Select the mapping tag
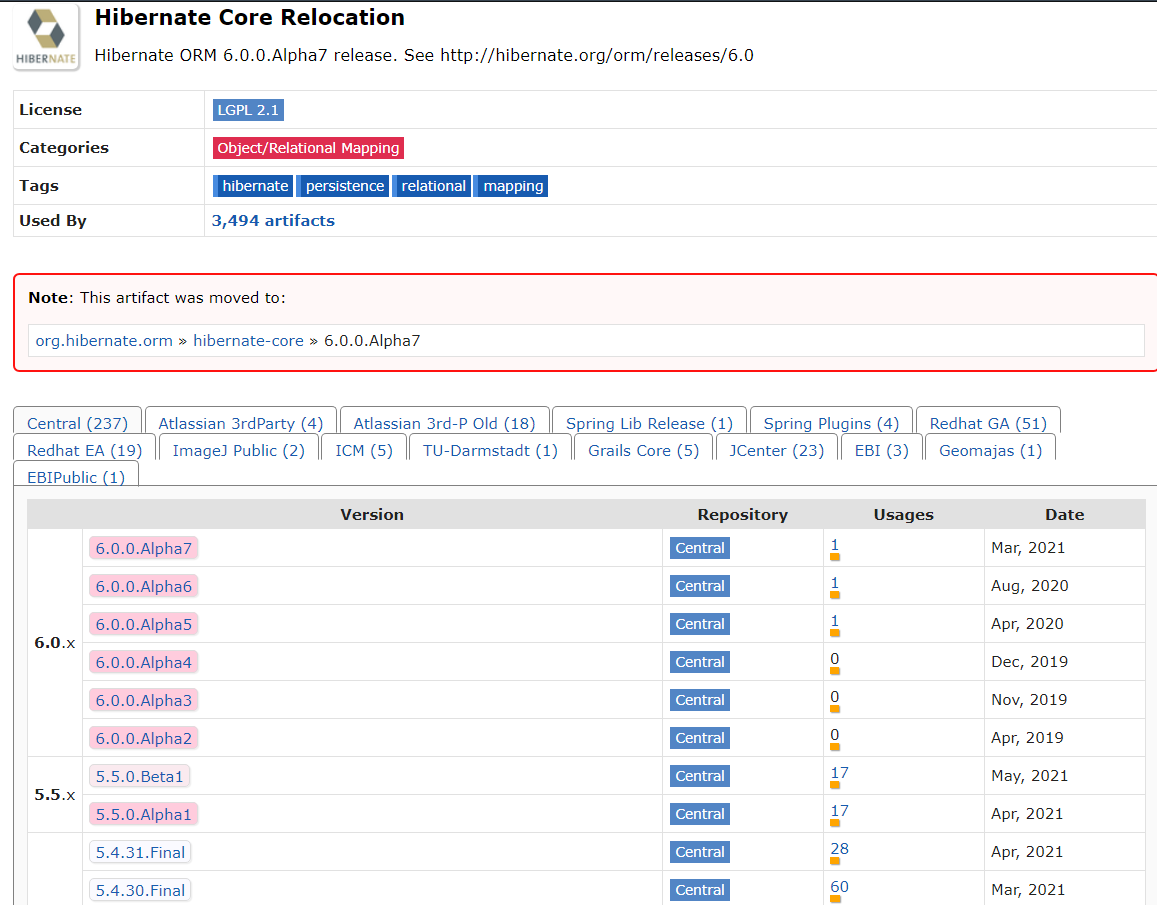This screenshot has width=1157, height=905. [x=511, y=186]
